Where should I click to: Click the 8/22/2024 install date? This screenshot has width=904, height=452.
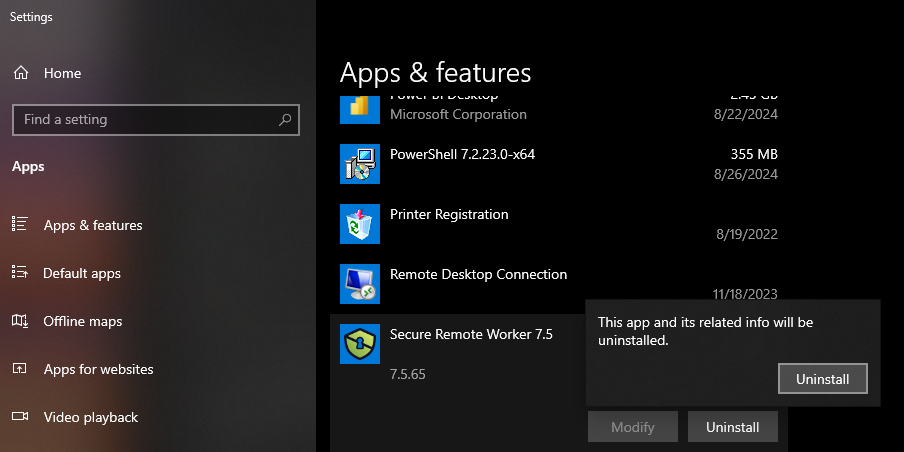[x=746, y=114]
